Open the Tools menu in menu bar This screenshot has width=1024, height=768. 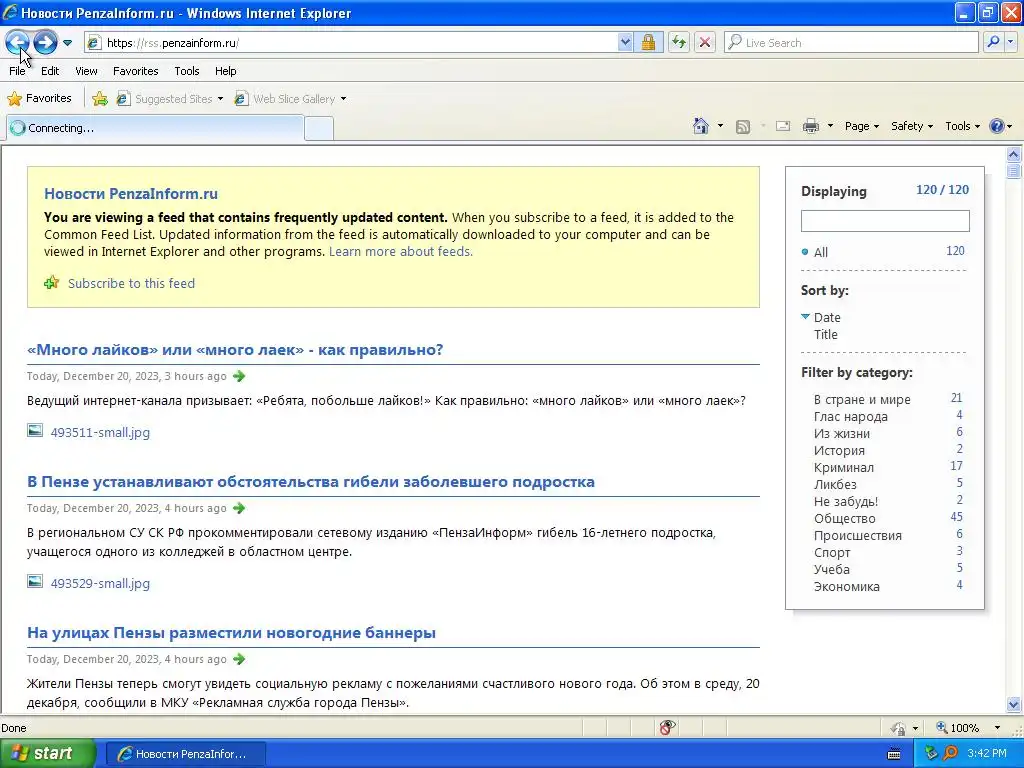pyautogui.click(x=187, y=71)
